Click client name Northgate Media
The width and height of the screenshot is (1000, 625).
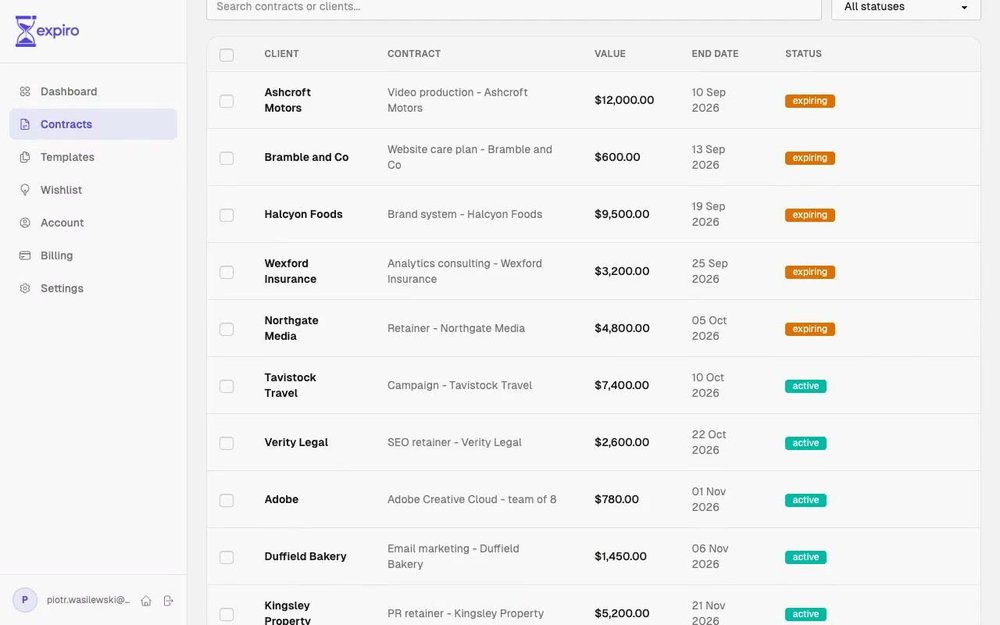[291, 328]
